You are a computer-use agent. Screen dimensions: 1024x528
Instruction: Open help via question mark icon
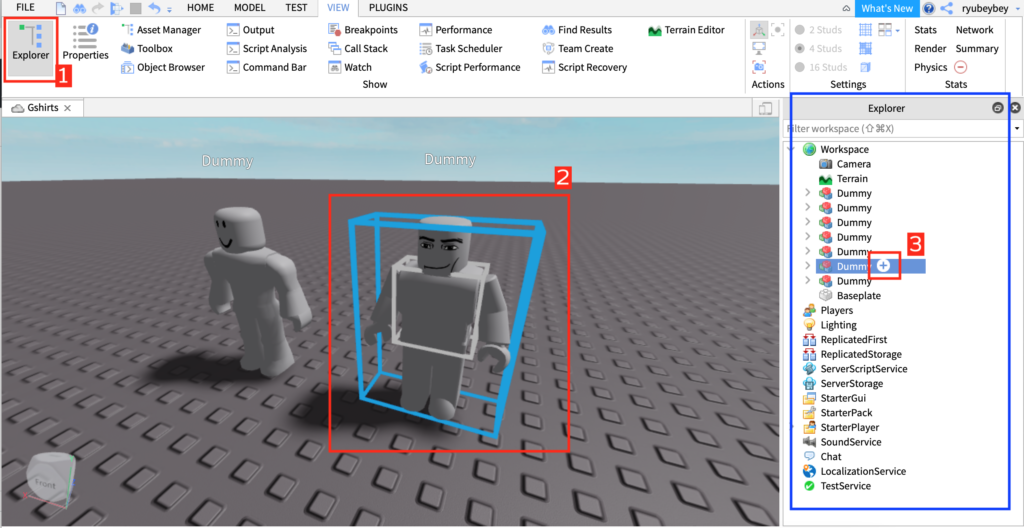(x=929, y=8)
